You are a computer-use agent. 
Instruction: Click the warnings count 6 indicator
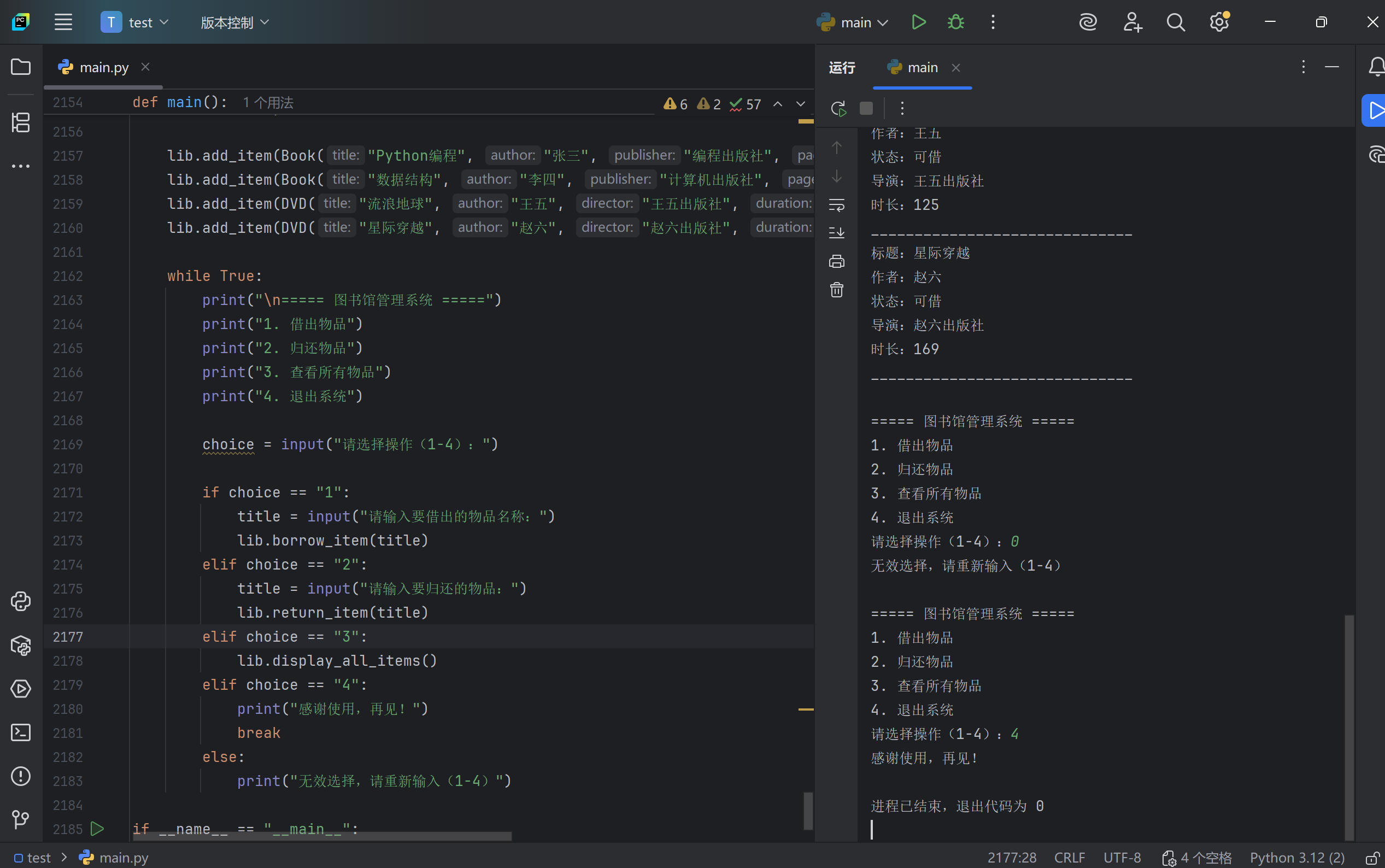pos(676,104)
